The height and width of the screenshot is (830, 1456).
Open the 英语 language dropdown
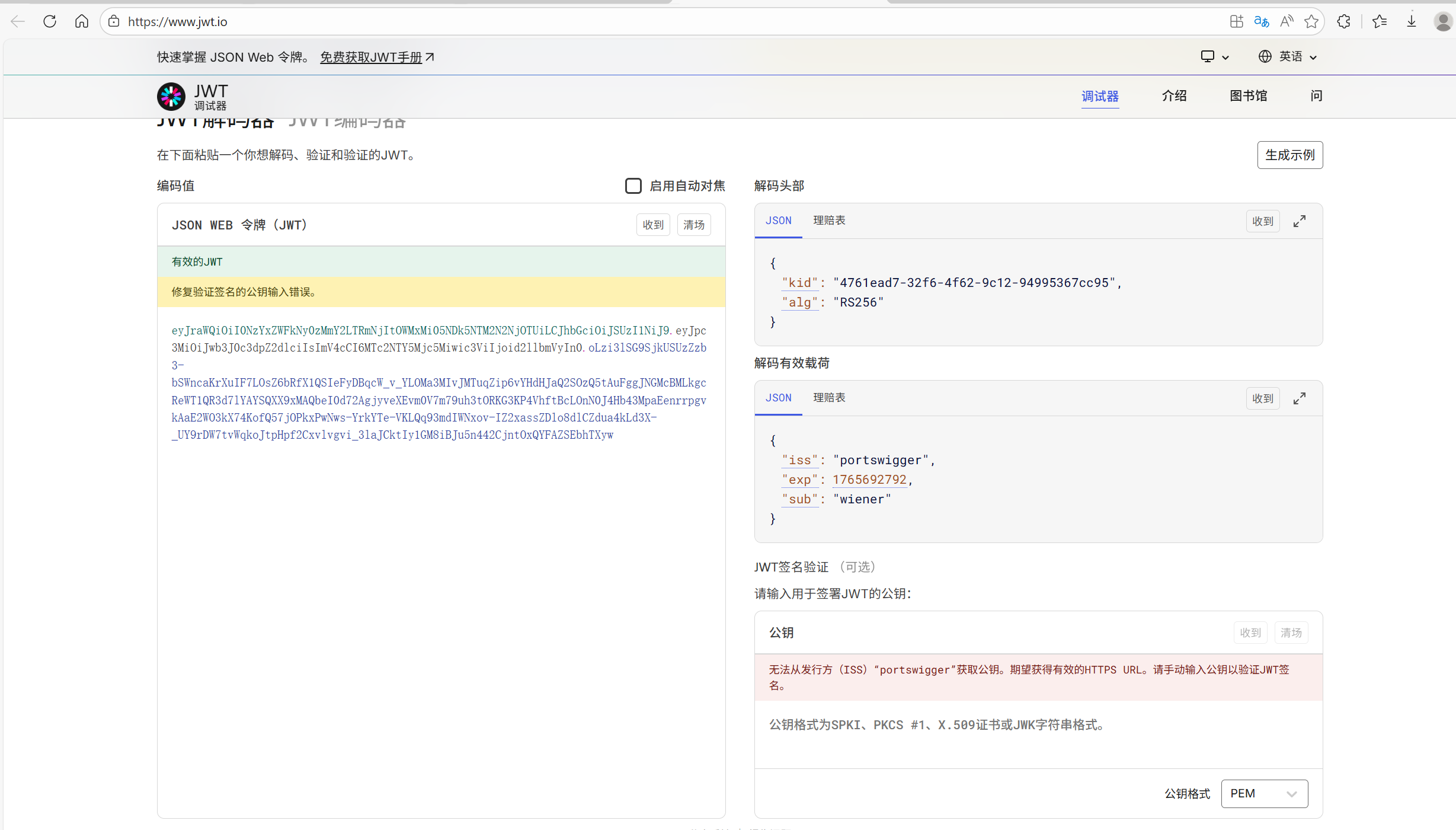[1288, 57]
